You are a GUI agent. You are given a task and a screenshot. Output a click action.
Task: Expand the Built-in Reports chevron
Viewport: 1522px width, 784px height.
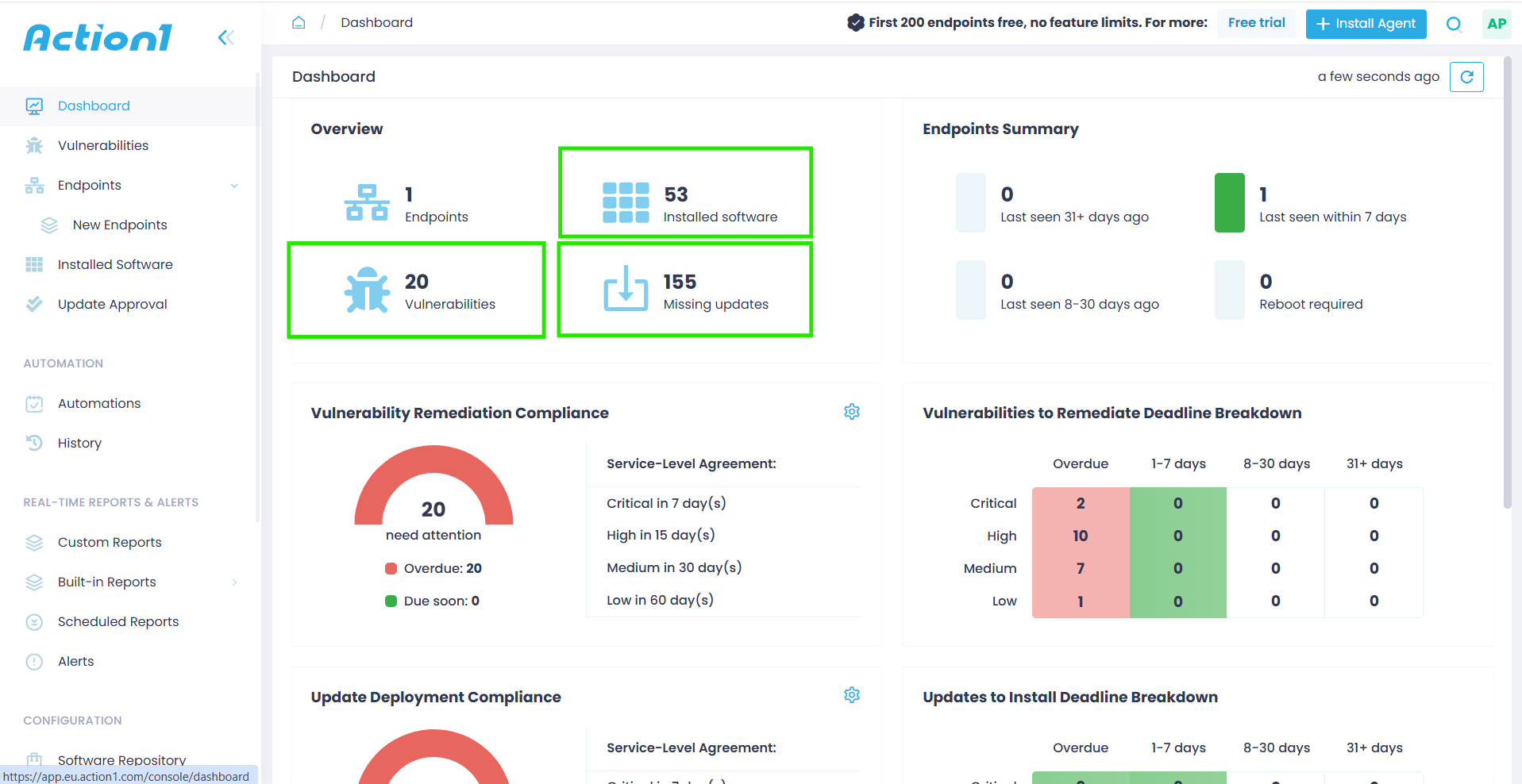[234, 582]
